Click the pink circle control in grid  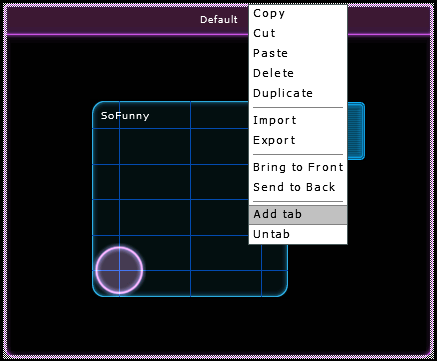119,270
